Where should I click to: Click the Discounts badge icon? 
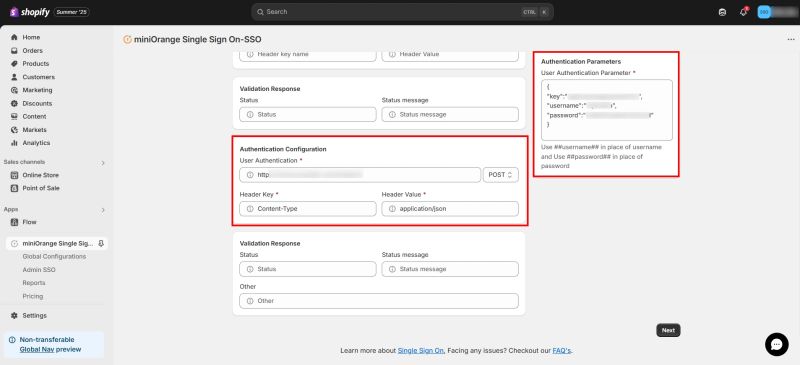click(x=14, y=104)
